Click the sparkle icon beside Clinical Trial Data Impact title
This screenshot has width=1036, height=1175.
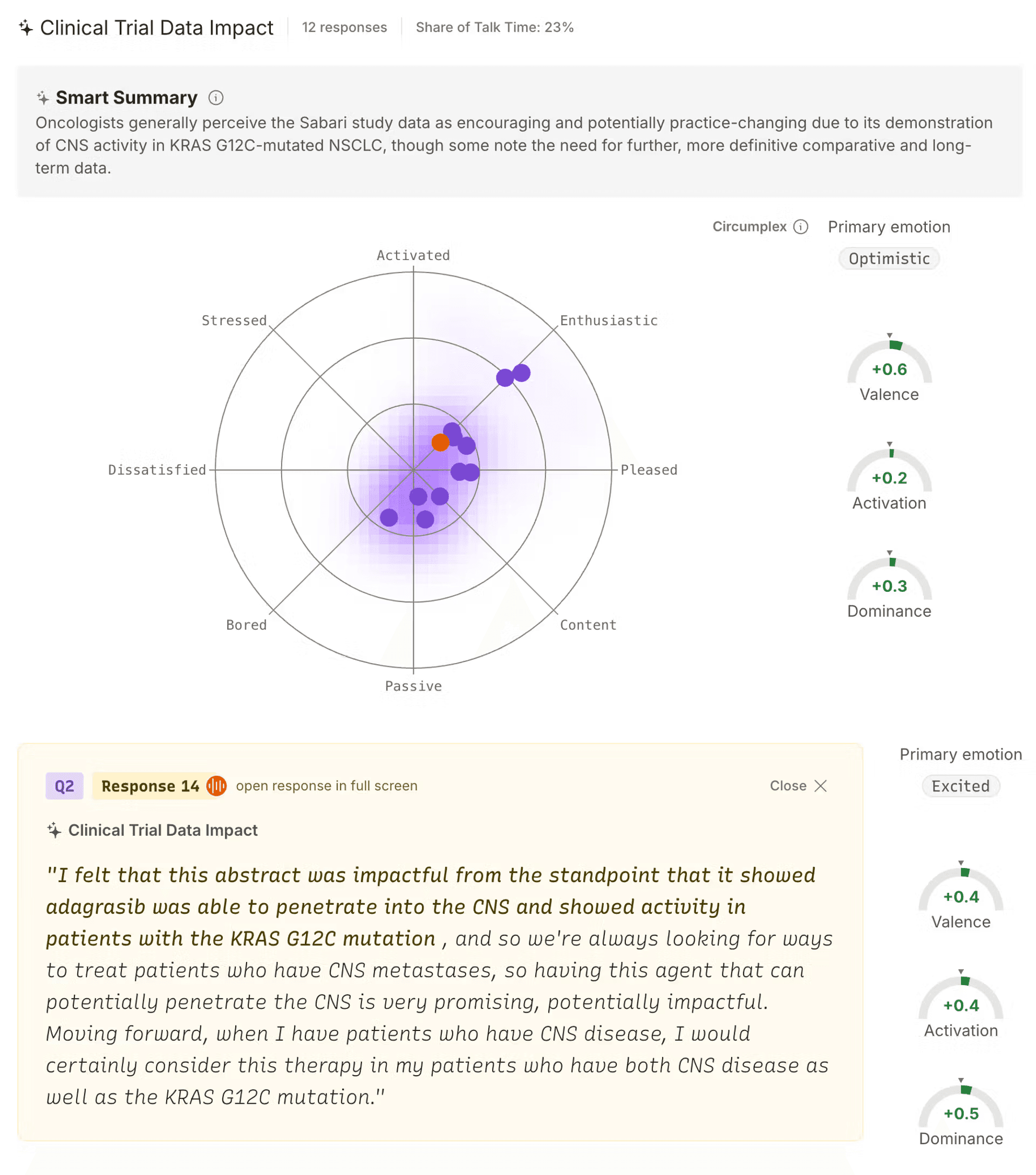[25, 26]
